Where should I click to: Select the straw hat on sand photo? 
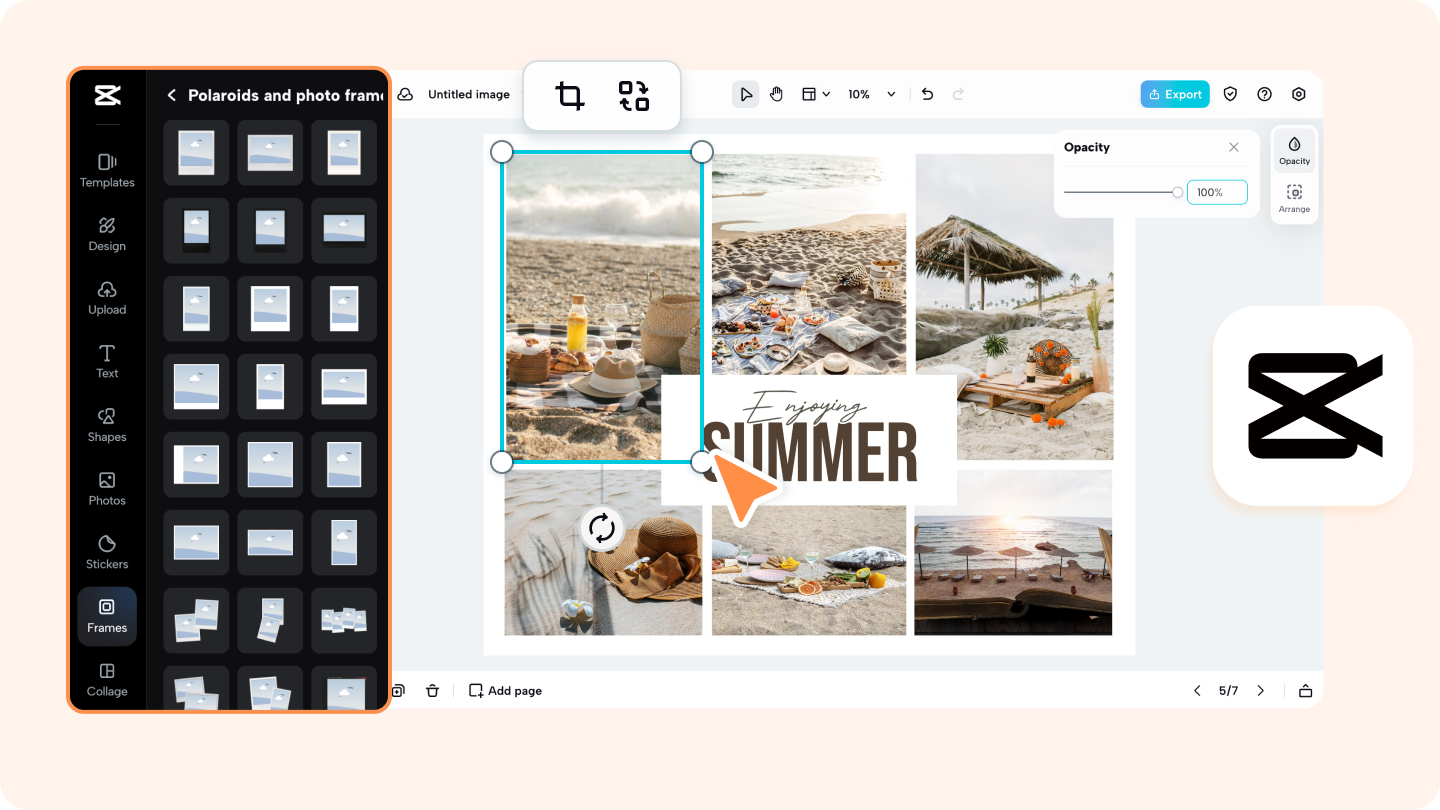tap(603, 555)
